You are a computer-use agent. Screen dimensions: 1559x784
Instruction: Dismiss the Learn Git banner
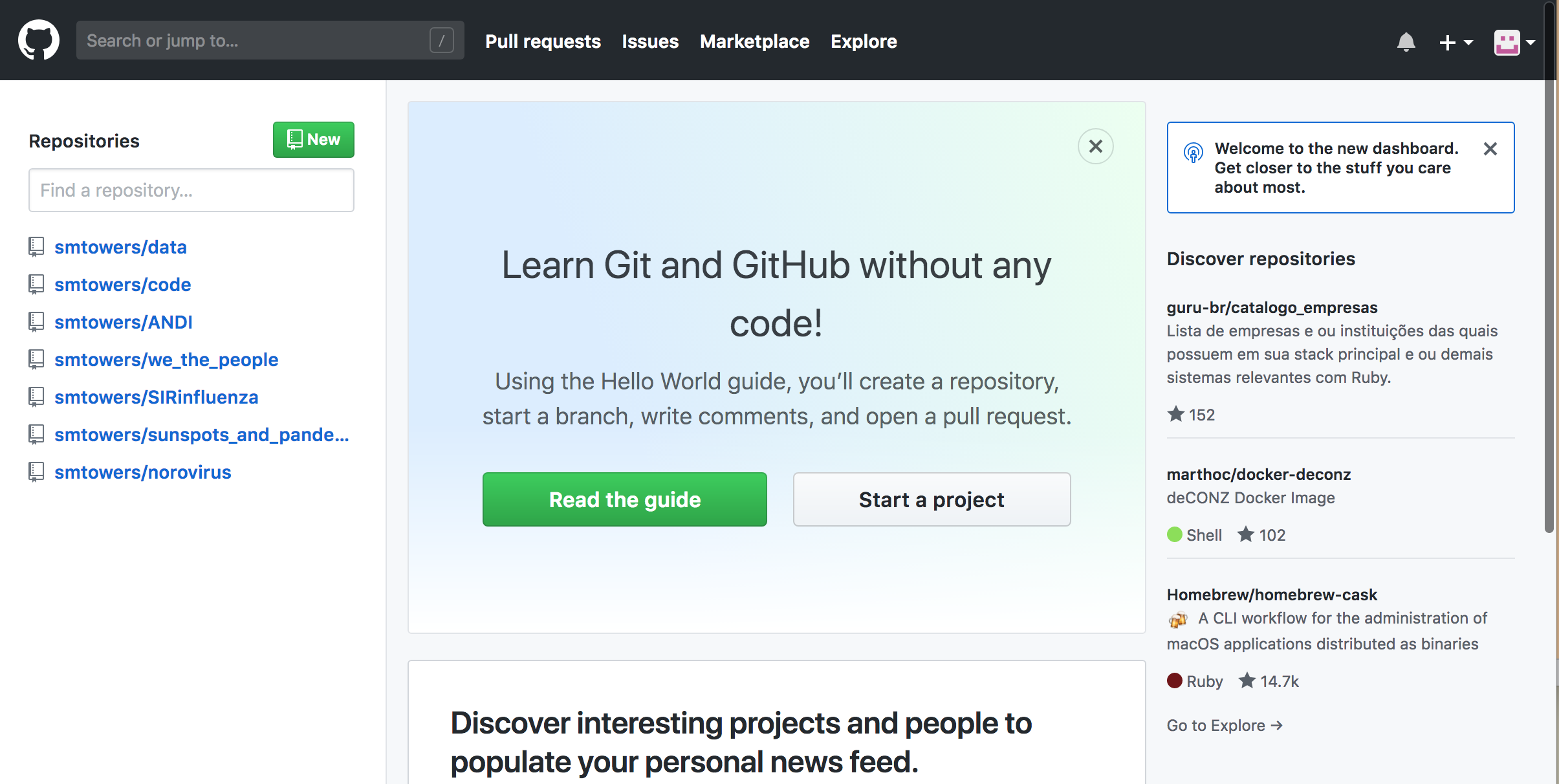pos(1095,146)
